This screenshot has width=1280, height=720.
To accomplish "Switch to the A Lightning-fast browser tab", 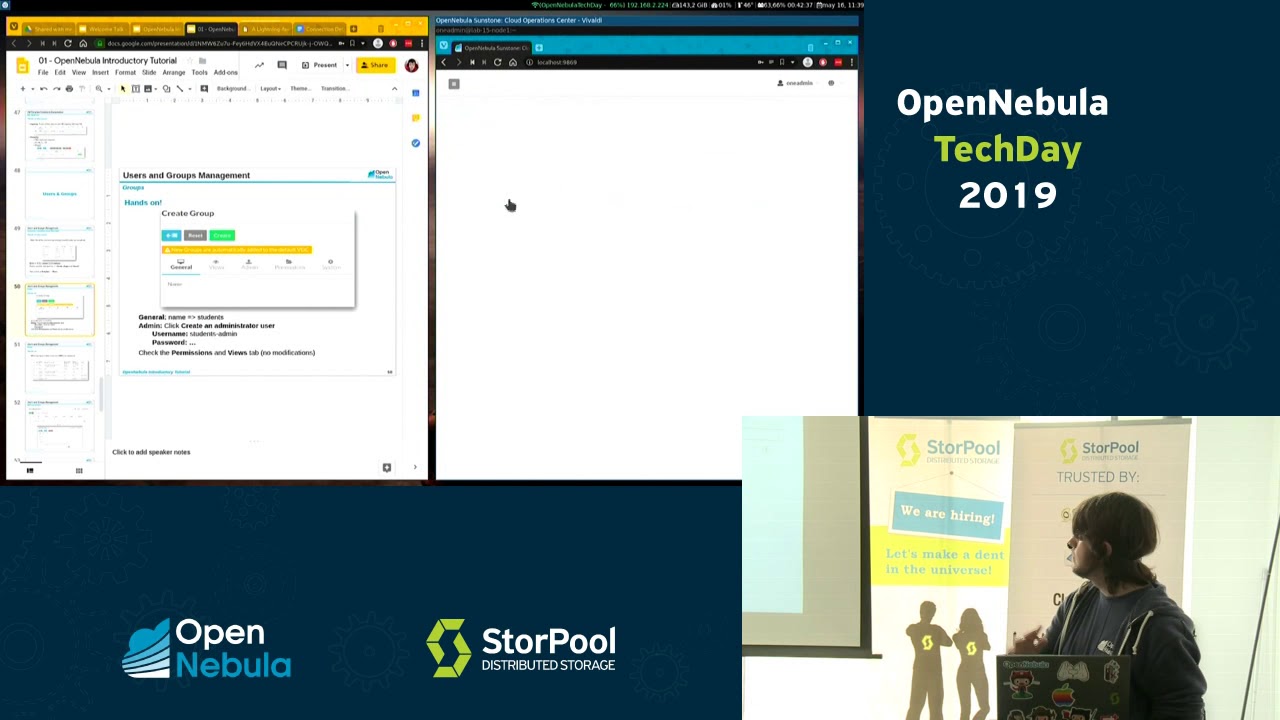I will (x=266, y=29).
